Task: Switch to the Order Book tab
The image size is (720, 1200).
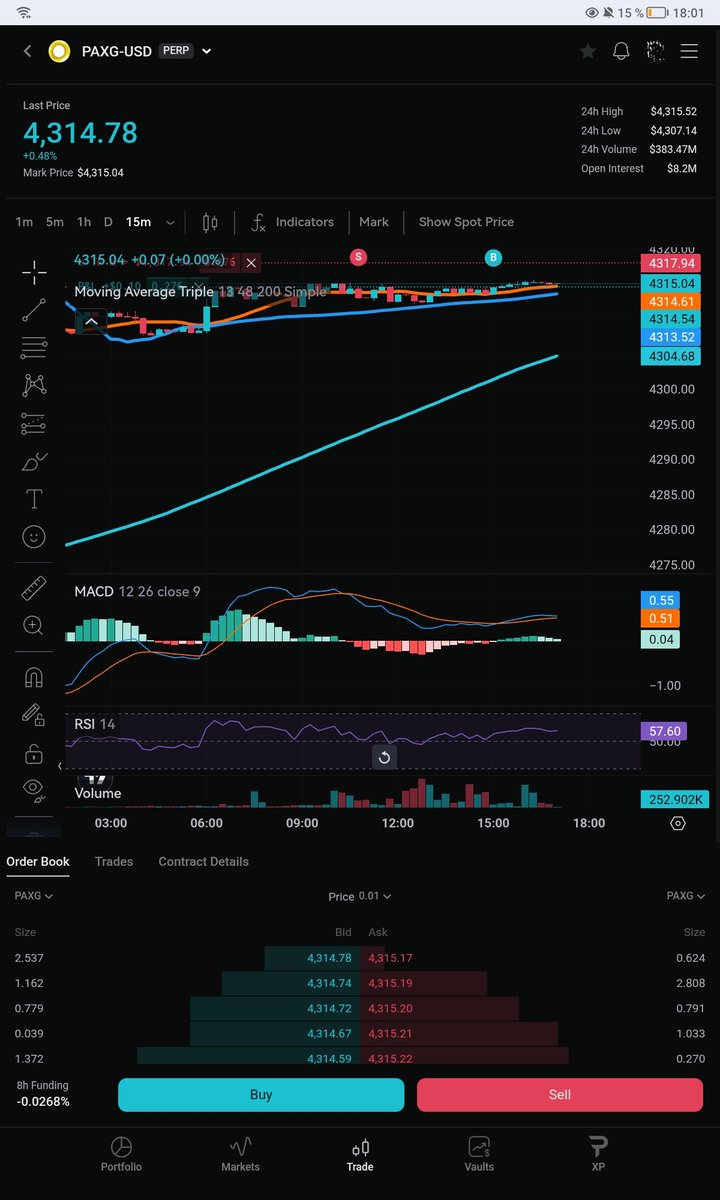Action: pos(38,861)
